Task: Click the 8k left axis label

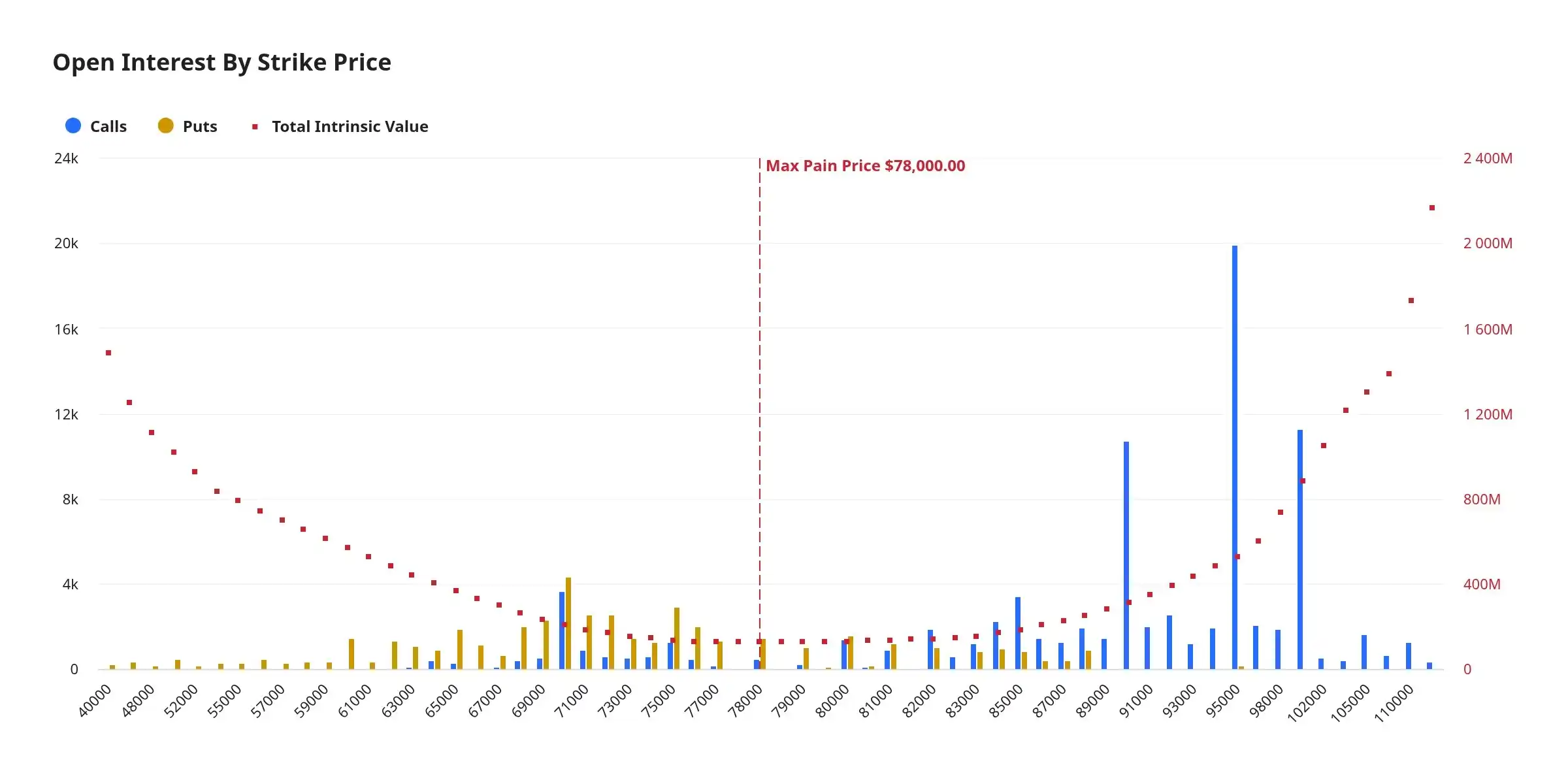Action: [70, 499]
